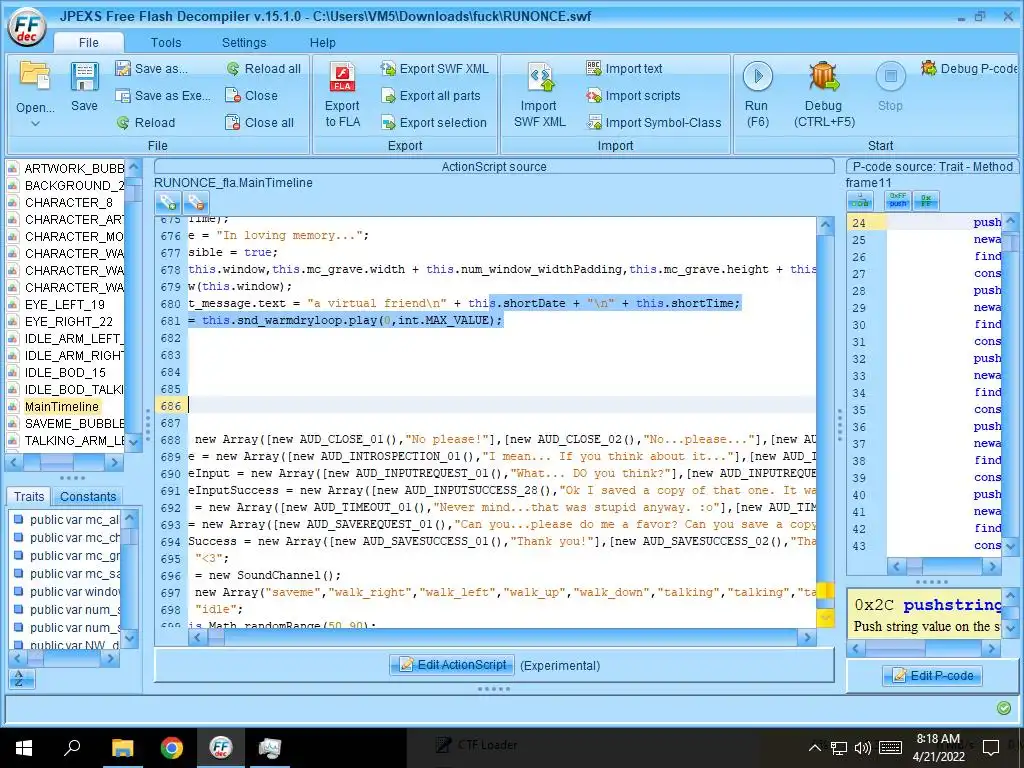1024x768 pixels.
Task: Click P-code line 24 push instruction
Action: coord(987,222)
